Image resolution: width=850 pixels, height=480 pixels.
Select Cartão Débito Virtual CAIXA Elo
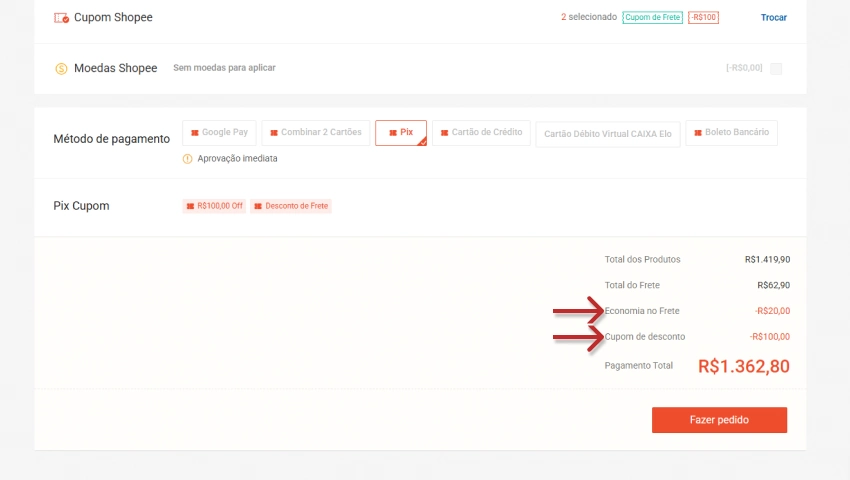[x=608, y=134]
